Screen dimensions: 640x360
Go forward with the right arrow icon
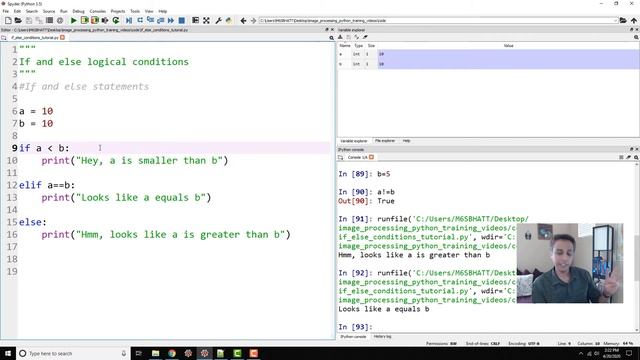(x=253, y=20)
